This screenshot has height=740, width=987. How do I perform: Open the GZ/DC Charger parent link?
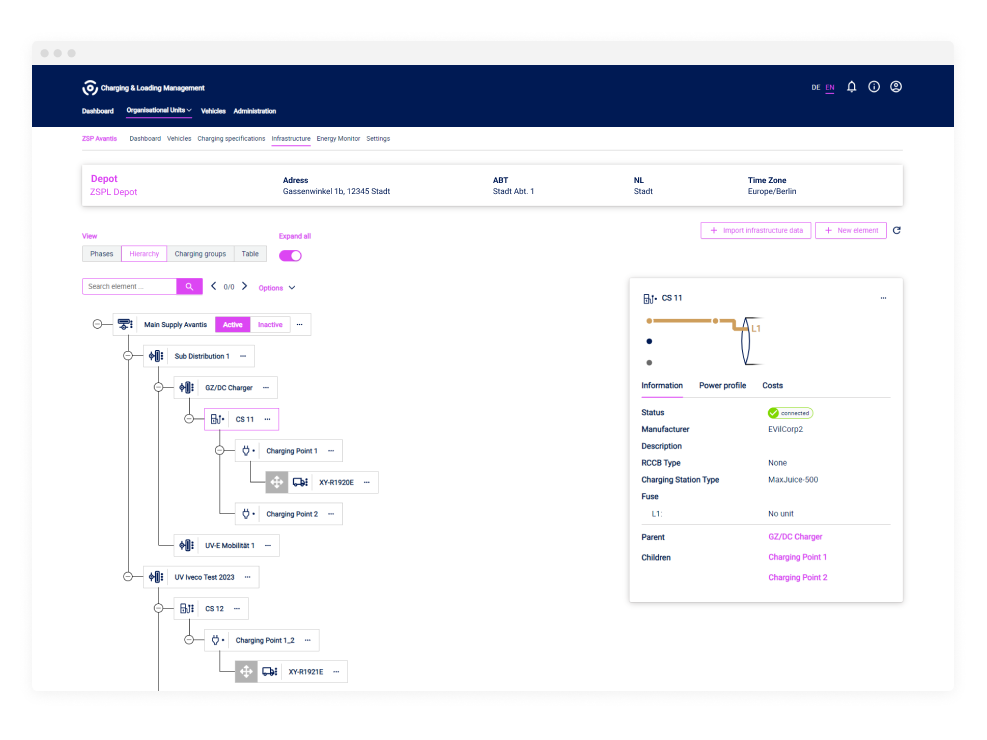(x=795, y=537)
